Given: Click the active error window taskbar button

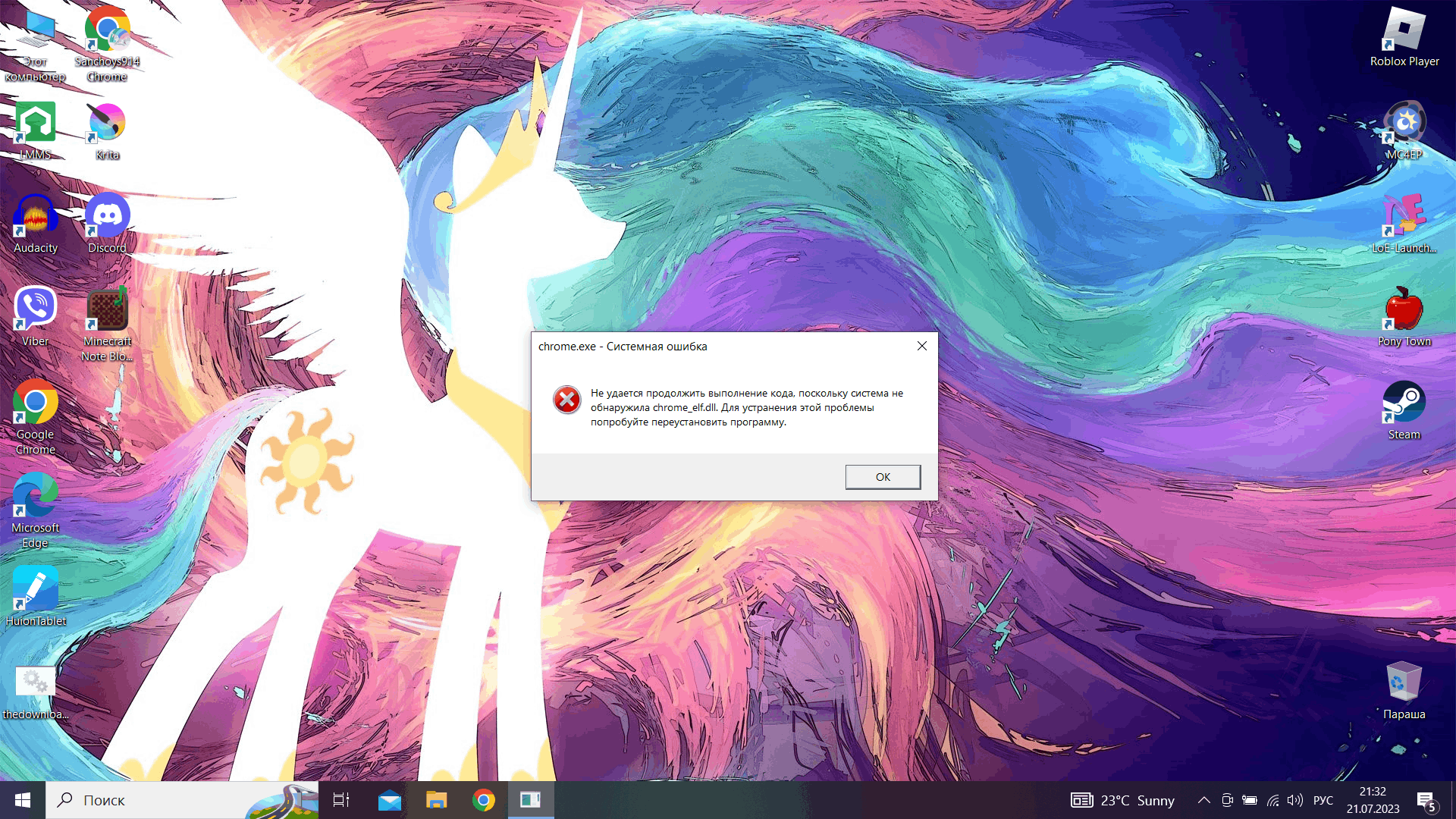Looking at the screenshot, I should [x=530, y=800].
